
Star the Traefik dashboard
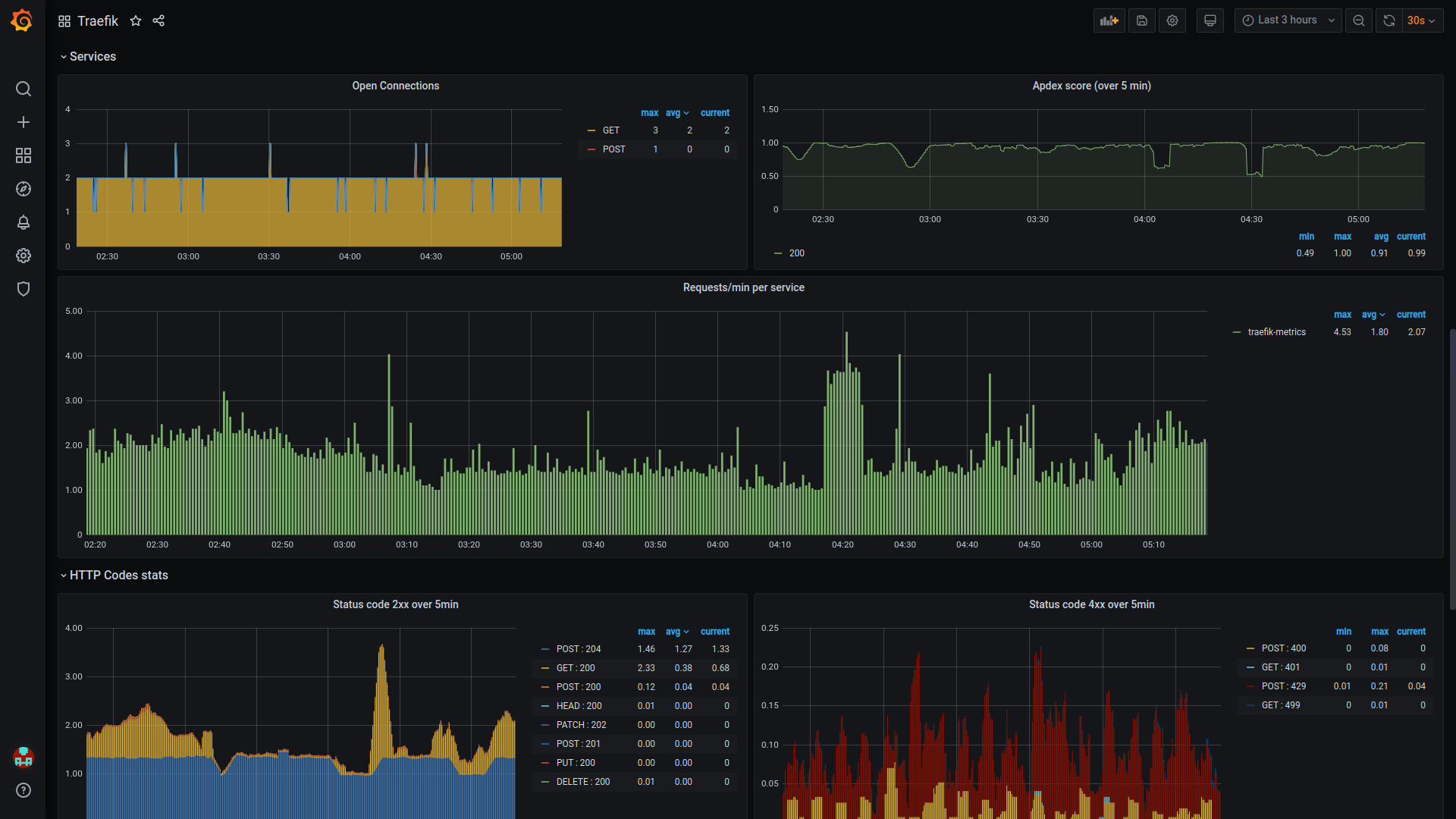(x=136, y=21)
